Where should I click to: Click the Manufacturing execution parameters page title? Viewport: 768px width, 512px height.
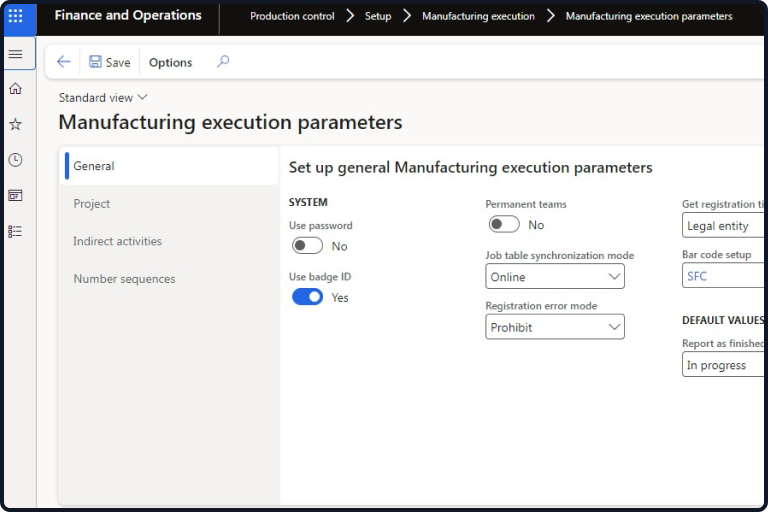(230, 122)
